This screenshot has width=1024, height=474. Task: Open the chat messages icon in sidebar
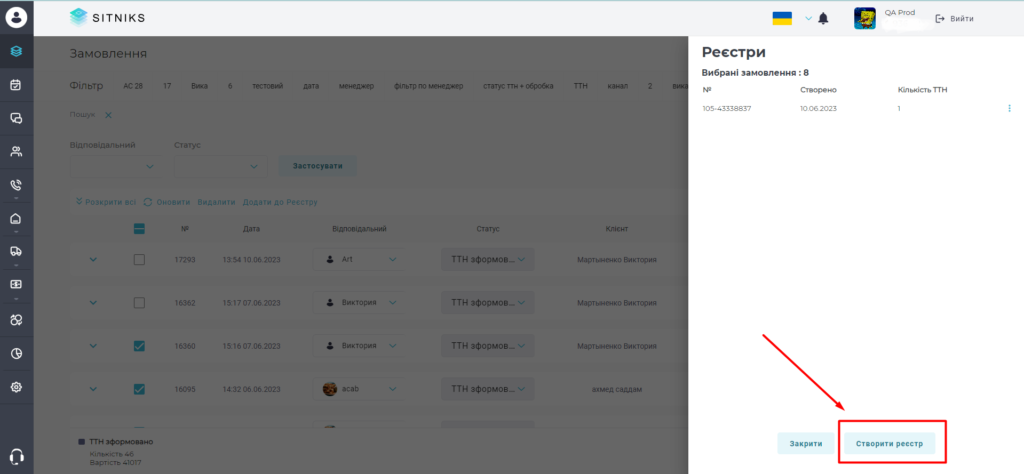tap(16, 118)
